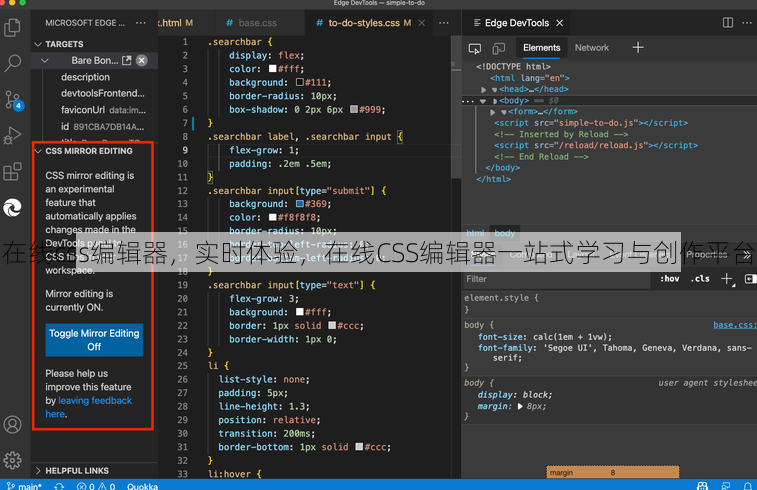Toggle the .cls class editor
Viewport: 757px width, 490px height.
[700, 279]
